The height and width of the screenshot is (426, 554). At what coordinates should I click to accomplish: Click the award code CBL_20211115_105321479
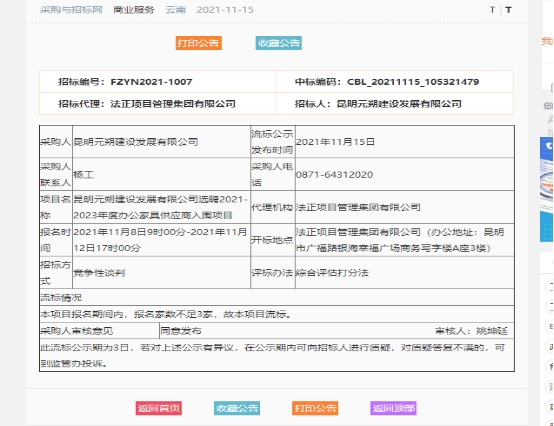coord(413,82)
